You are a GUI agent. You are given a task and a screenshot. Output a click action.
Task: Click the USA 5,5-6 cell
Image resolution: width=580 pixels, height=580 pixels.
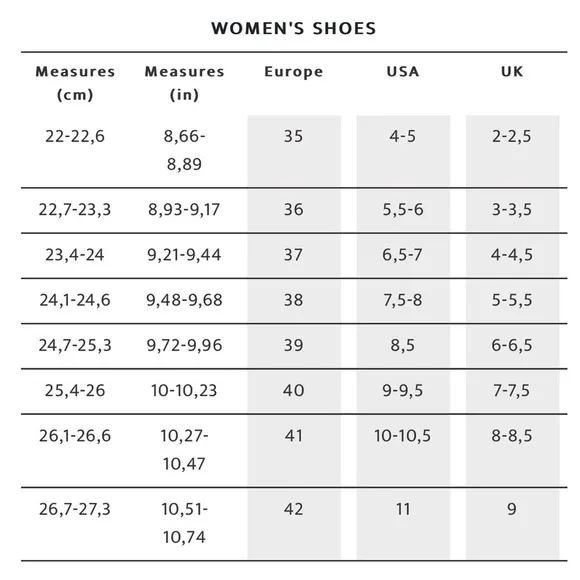coord(403,210)
